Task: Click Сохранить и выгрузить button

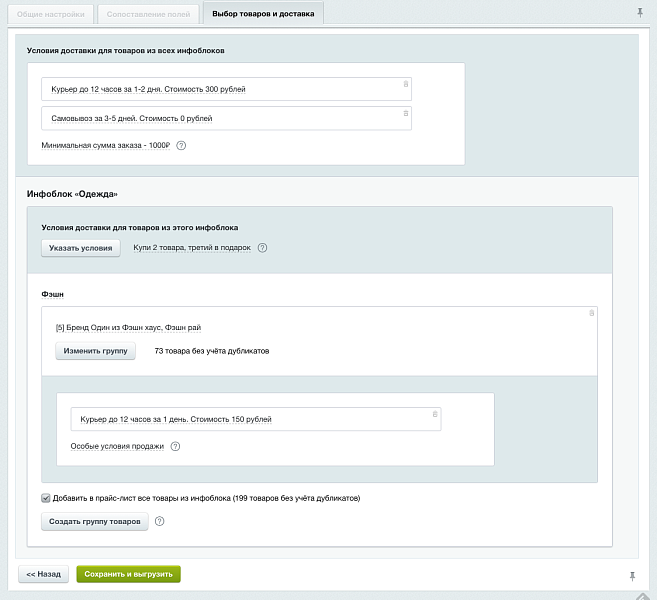Action: tap(128, 574)
